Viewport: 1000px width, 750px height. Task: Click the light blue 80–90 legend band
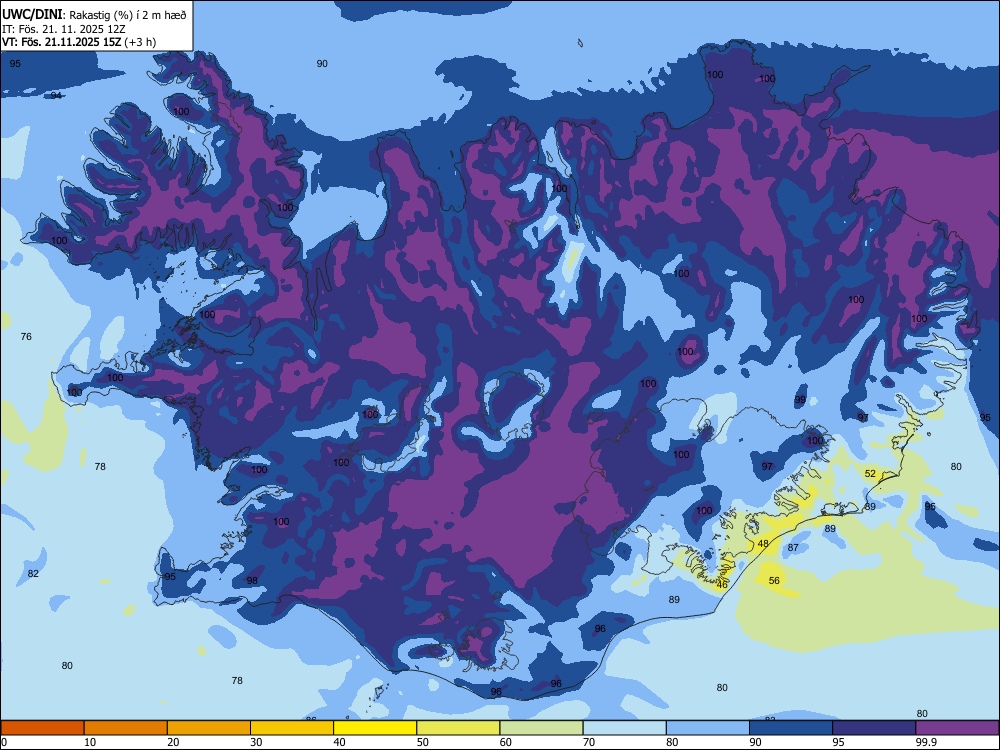tap(708, 728)
